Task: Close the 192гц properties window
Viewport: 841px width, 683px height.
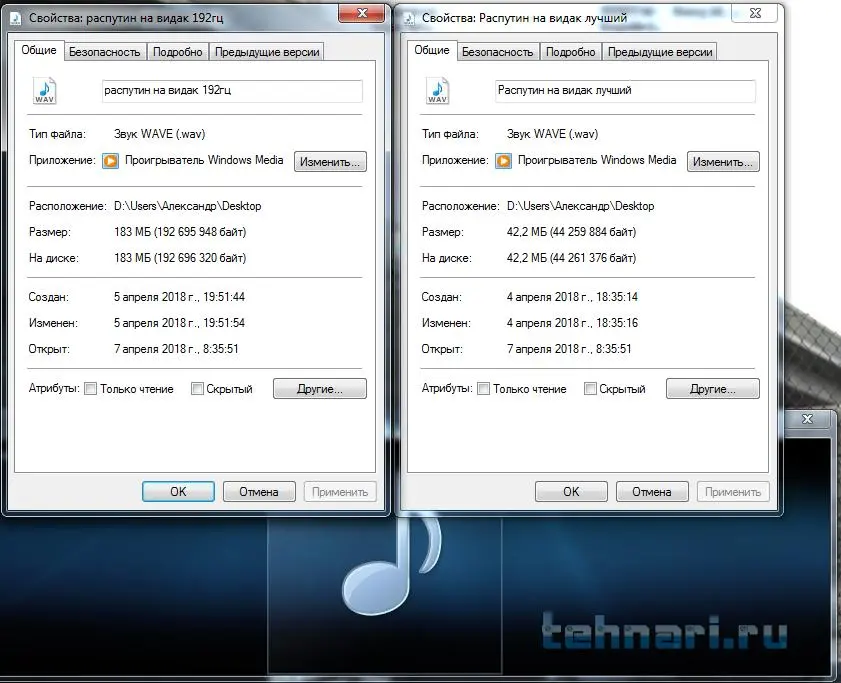Action: pos(362,13)
